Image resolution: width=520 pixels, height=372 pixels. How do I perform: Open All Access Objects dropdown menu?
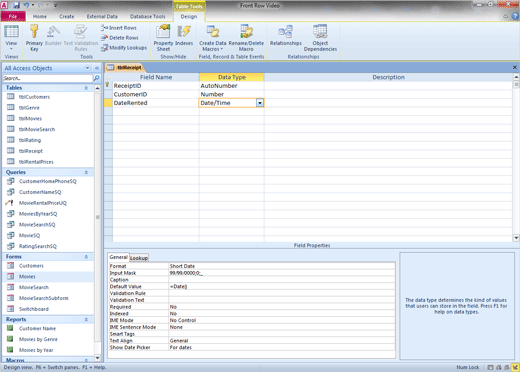[87, 68]
